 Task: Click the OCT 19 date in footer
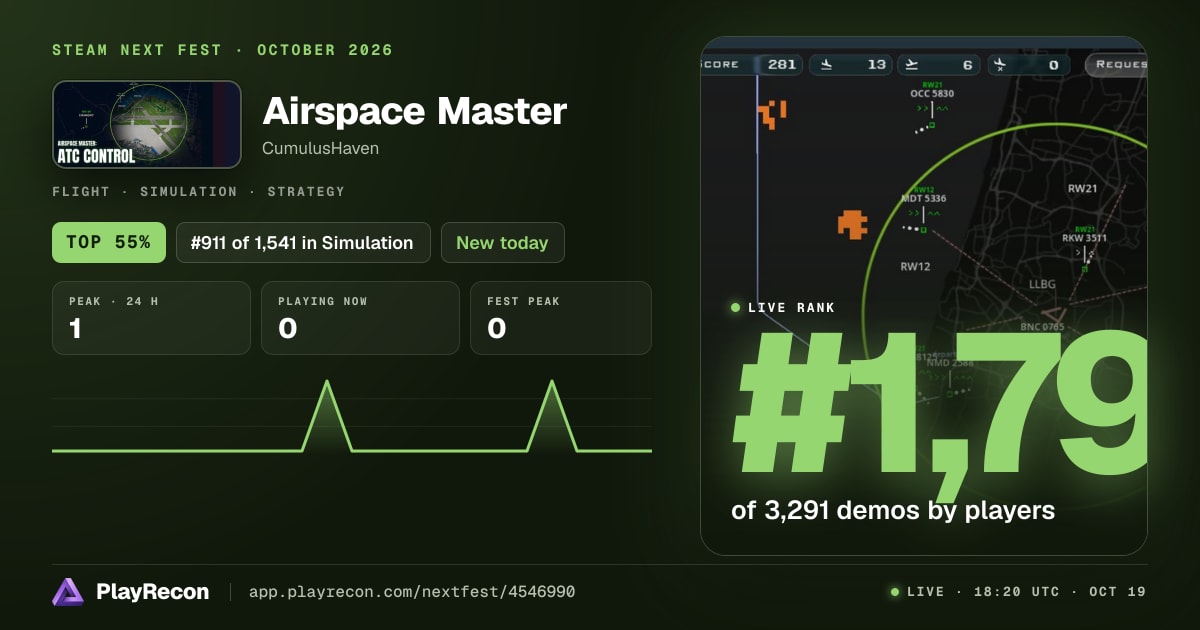click(1118, 592)
